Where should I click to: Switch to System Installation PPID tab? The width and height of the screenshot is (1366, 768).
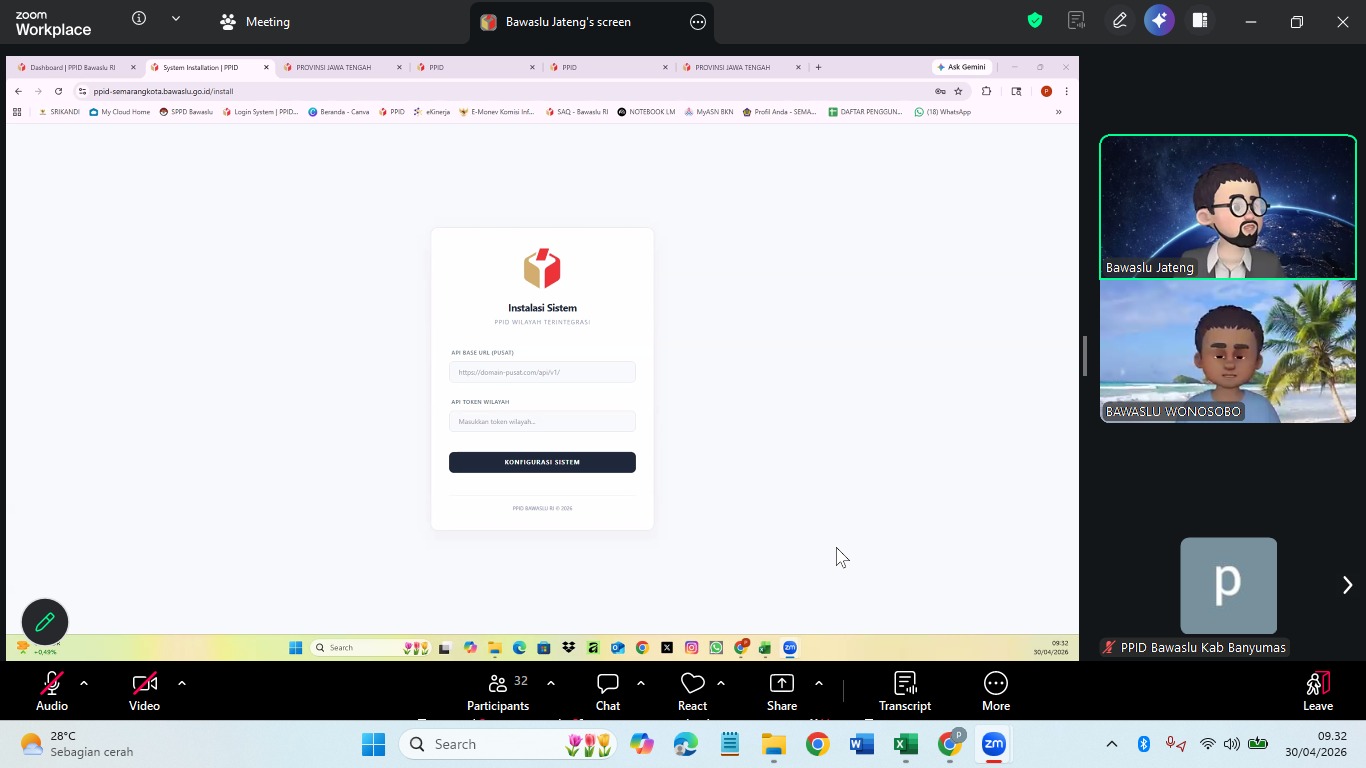coord(207,67)
